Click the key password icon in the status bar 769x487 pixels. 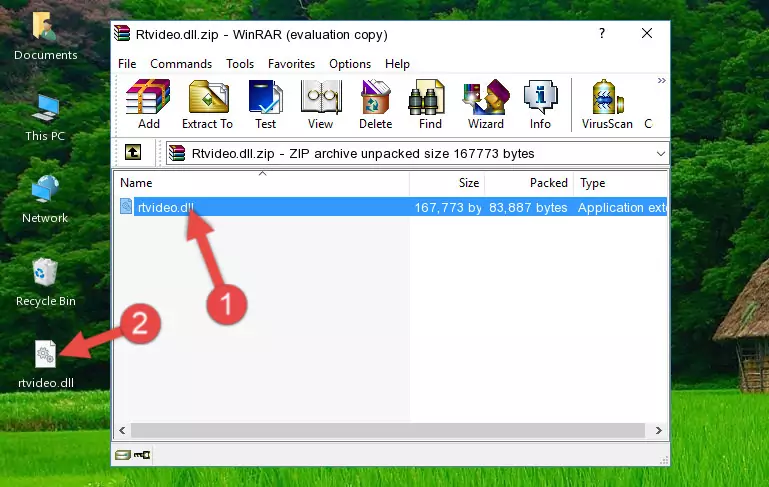pyautogui.click(x=142, y=455)
